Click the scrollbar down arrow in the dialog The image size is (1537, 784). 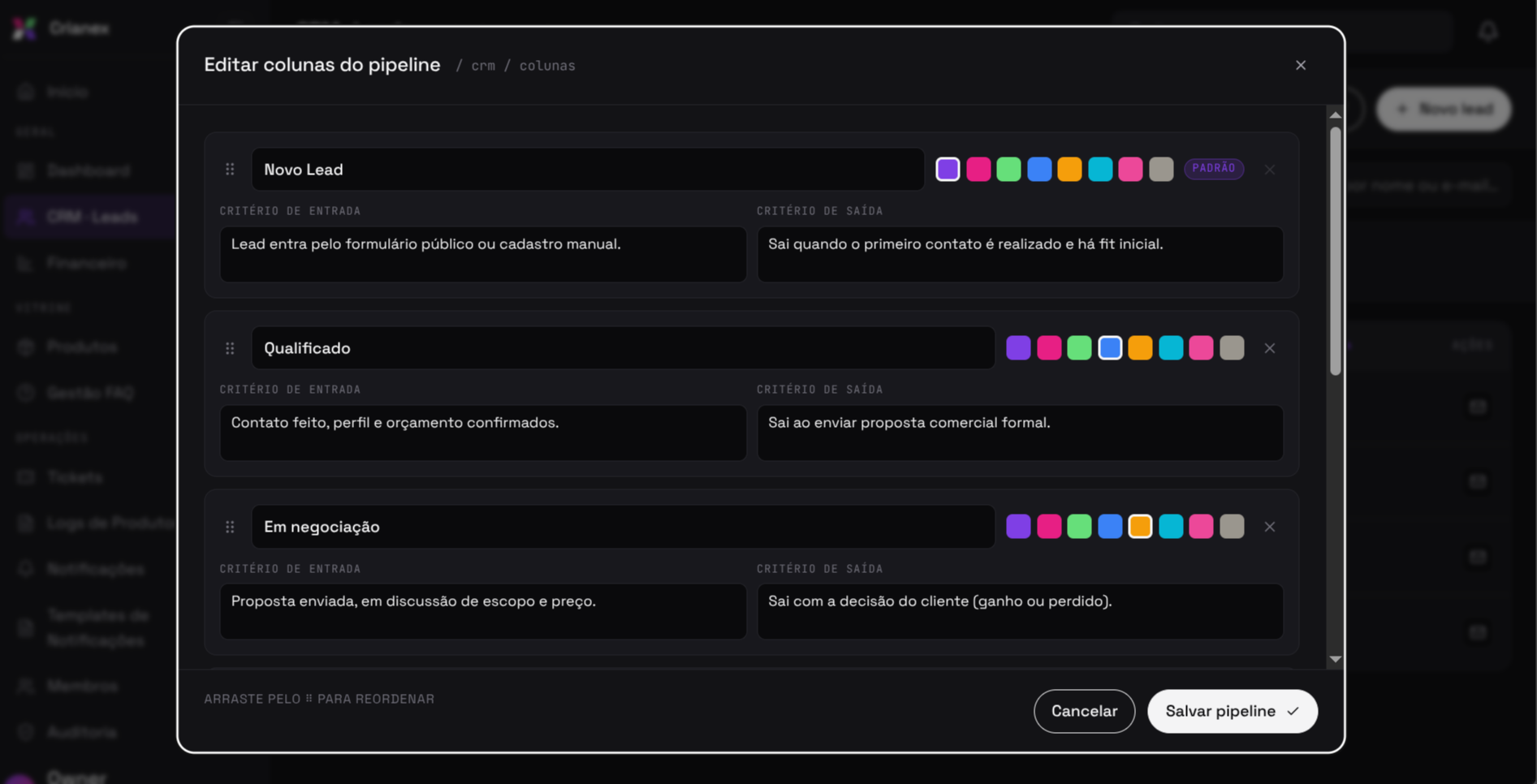[x=1335, y=659]
